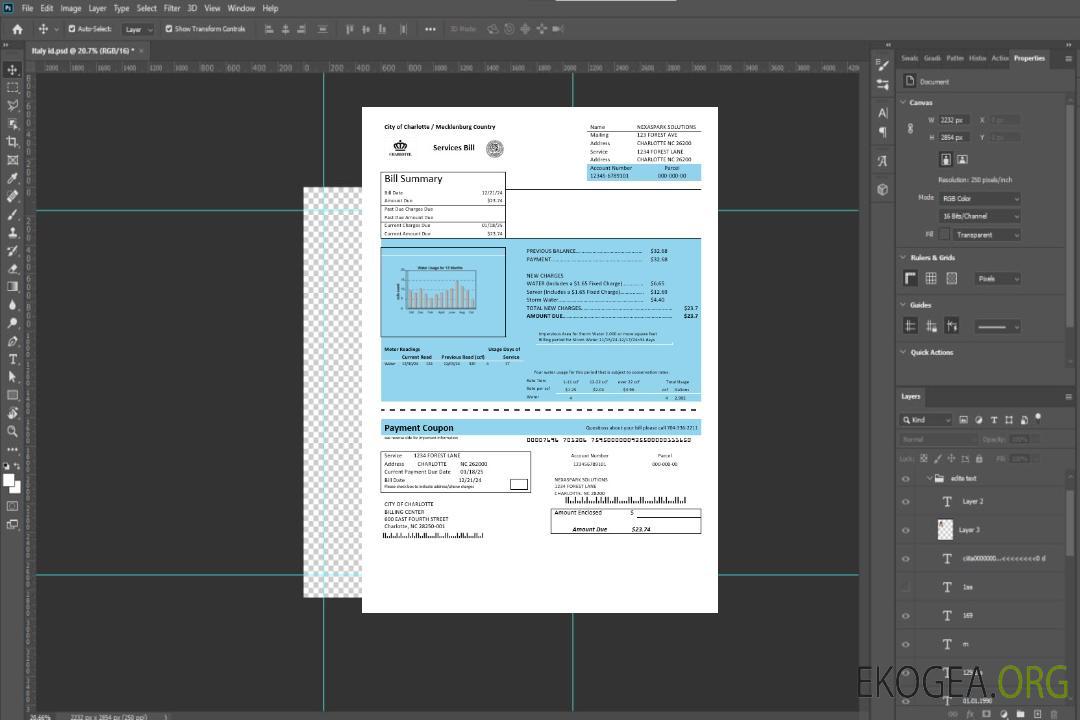Select the Move tool in the toolbox
The width and height of the screenshot is (1080, 720).
pos(13,70)
